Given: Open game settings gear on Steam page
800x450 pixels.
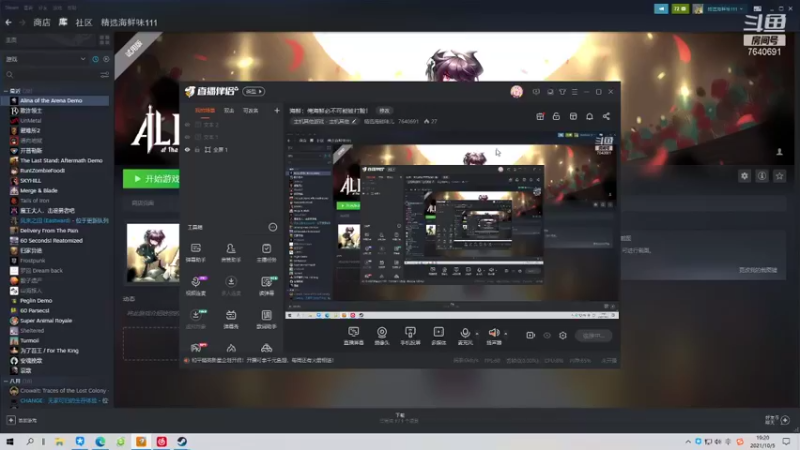Looking at the screenshot, I should pyautogui.click(x=744, y=176).
